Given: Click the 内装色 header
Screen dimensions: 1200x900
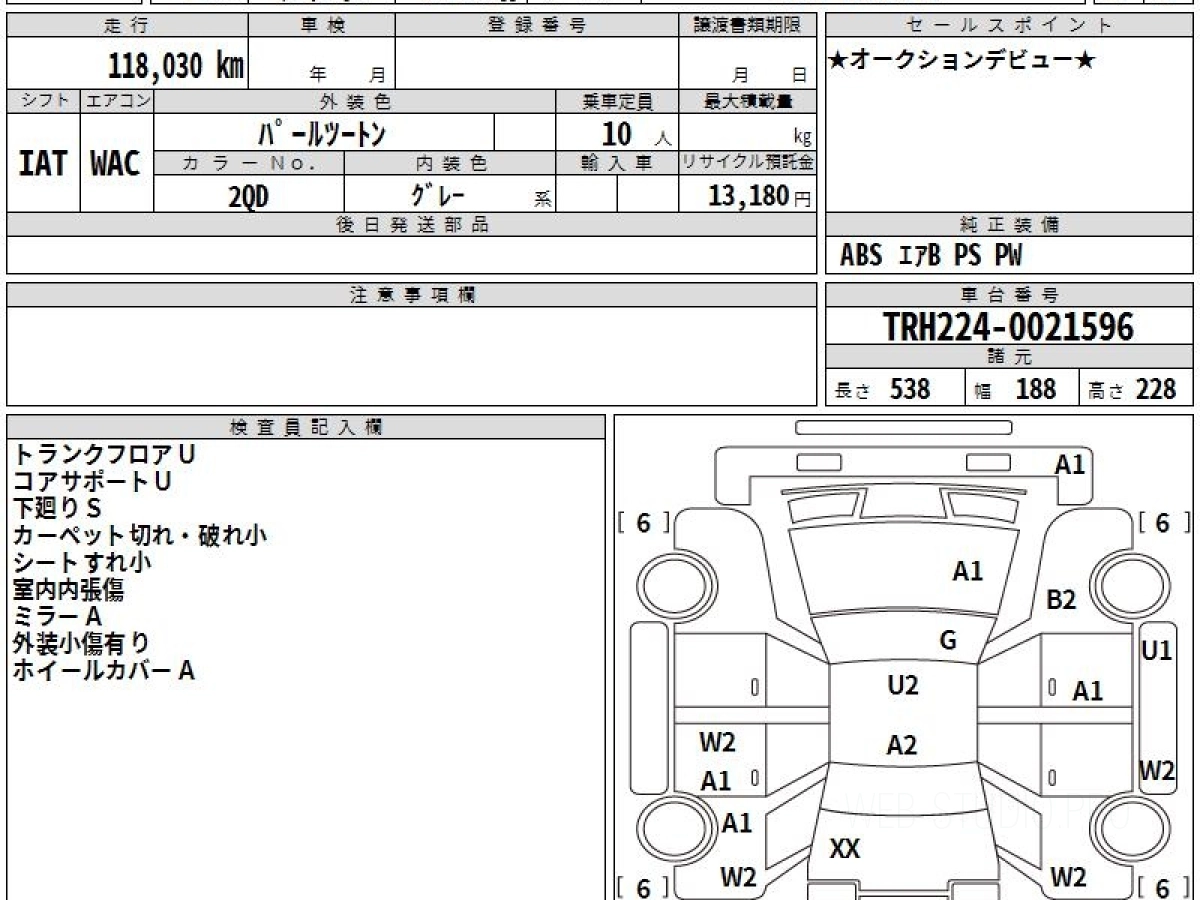Looking at the screenshot, I should (450, 163).
